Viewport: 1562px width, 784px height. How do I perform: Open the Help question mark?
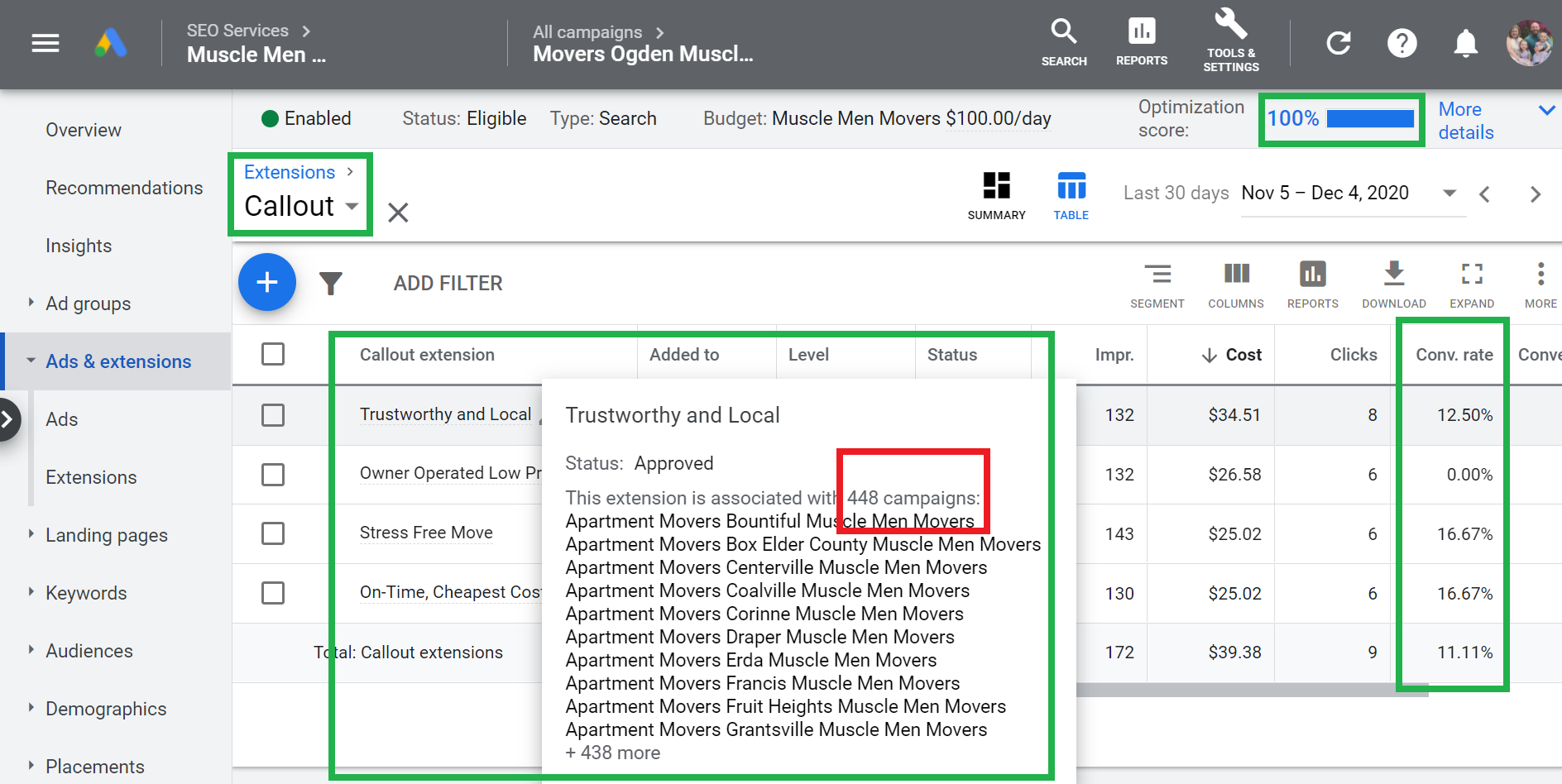(x=1401, y=43)
